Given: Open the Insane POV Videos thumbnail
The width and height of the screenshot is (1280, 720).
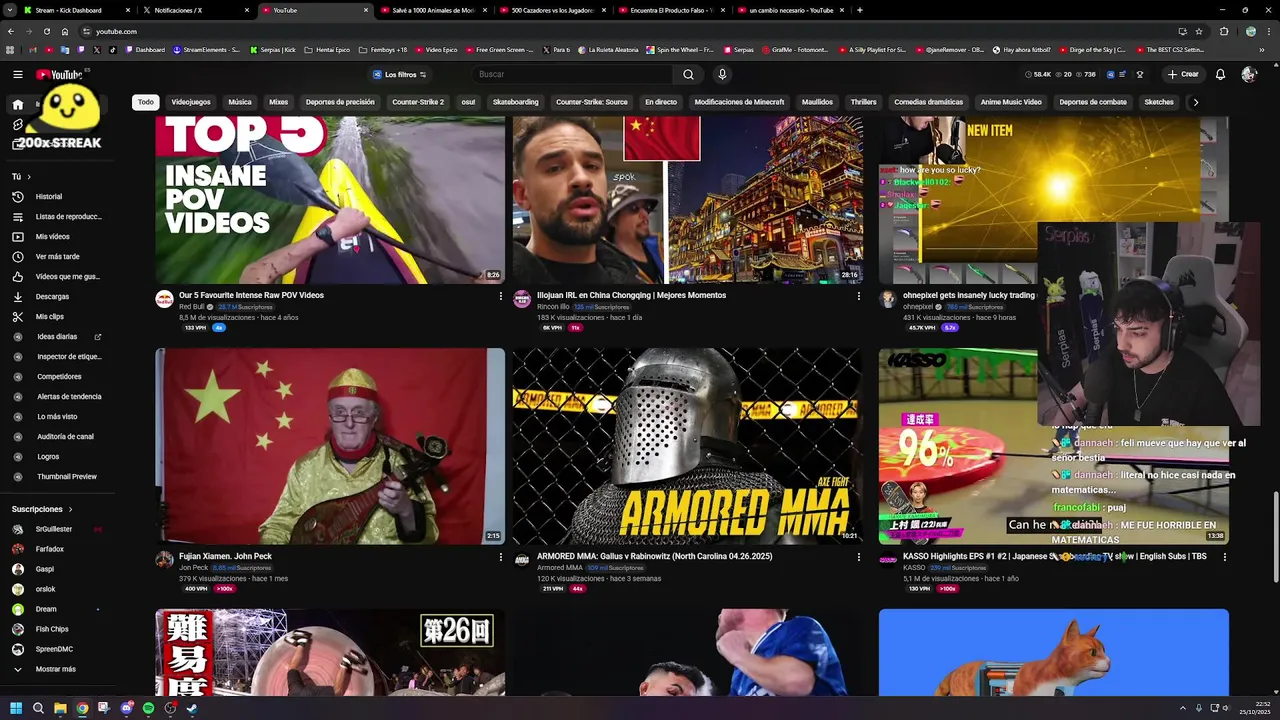Looking at the screenshot, I should coord(330,200).
